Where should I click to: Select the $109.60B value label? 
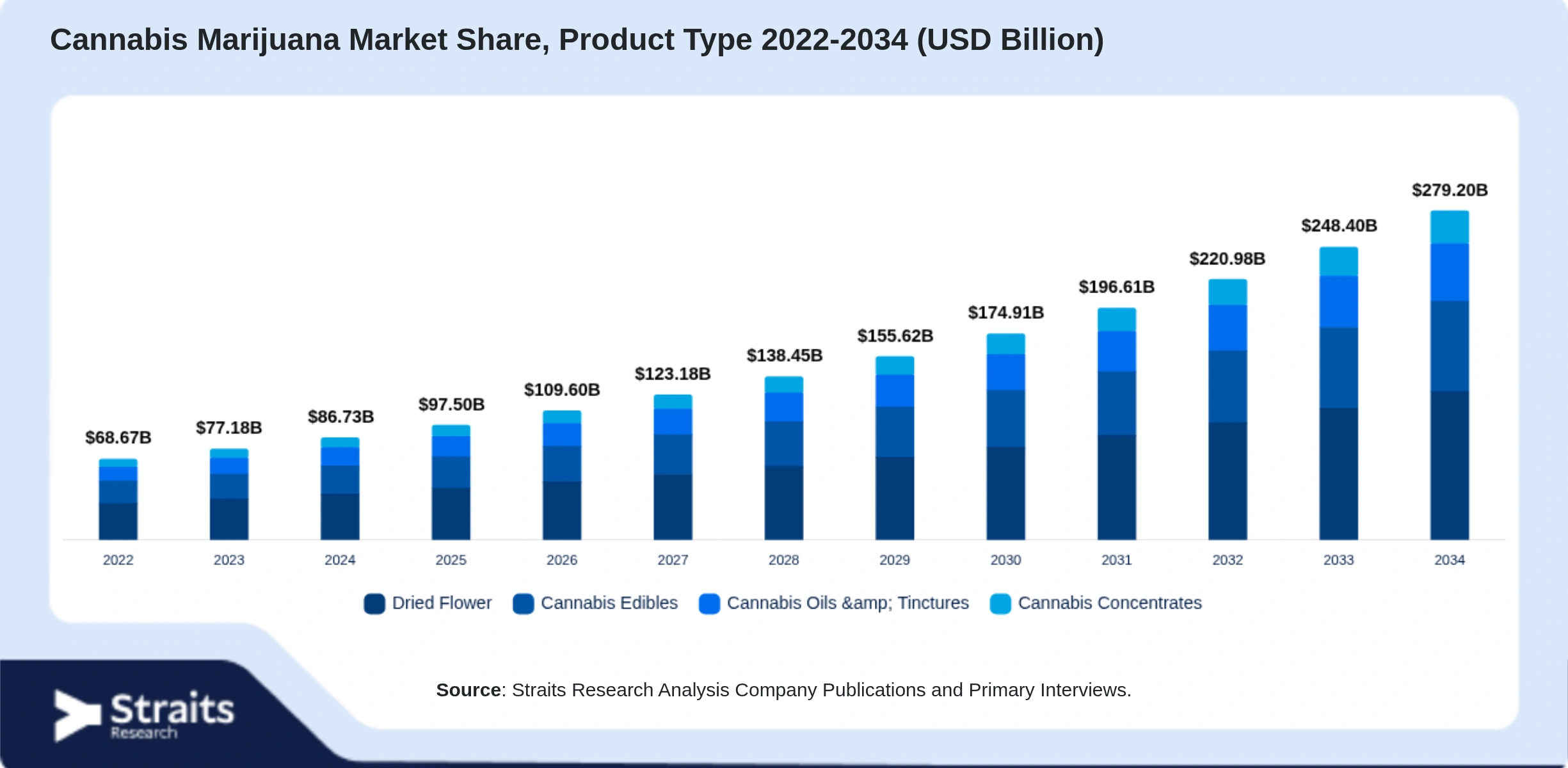(x=562, y=390)
